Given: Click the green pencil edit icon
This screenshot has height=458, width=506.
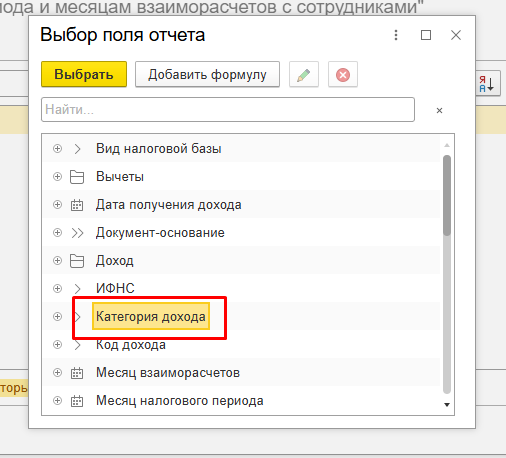Looking at the screenshot, I should point(304,74).
